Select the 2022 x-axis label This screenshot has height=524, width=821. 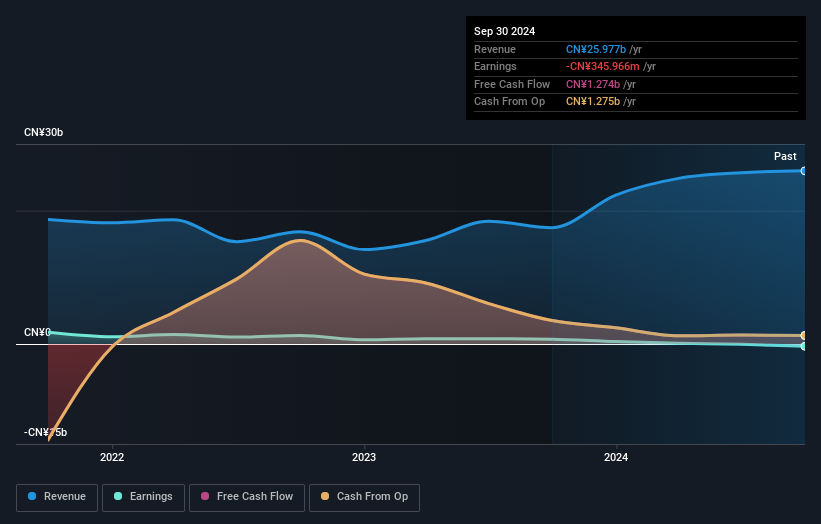click(112, 457)
